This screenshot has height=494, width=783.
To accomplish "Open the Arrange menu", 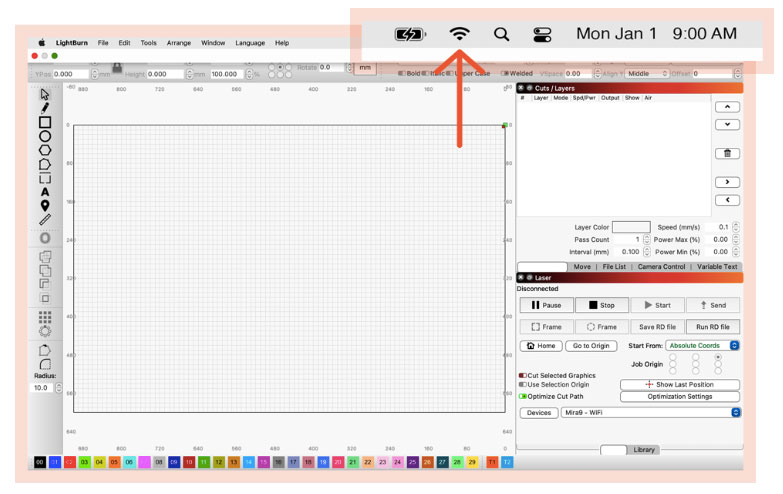I will [179, 43].
